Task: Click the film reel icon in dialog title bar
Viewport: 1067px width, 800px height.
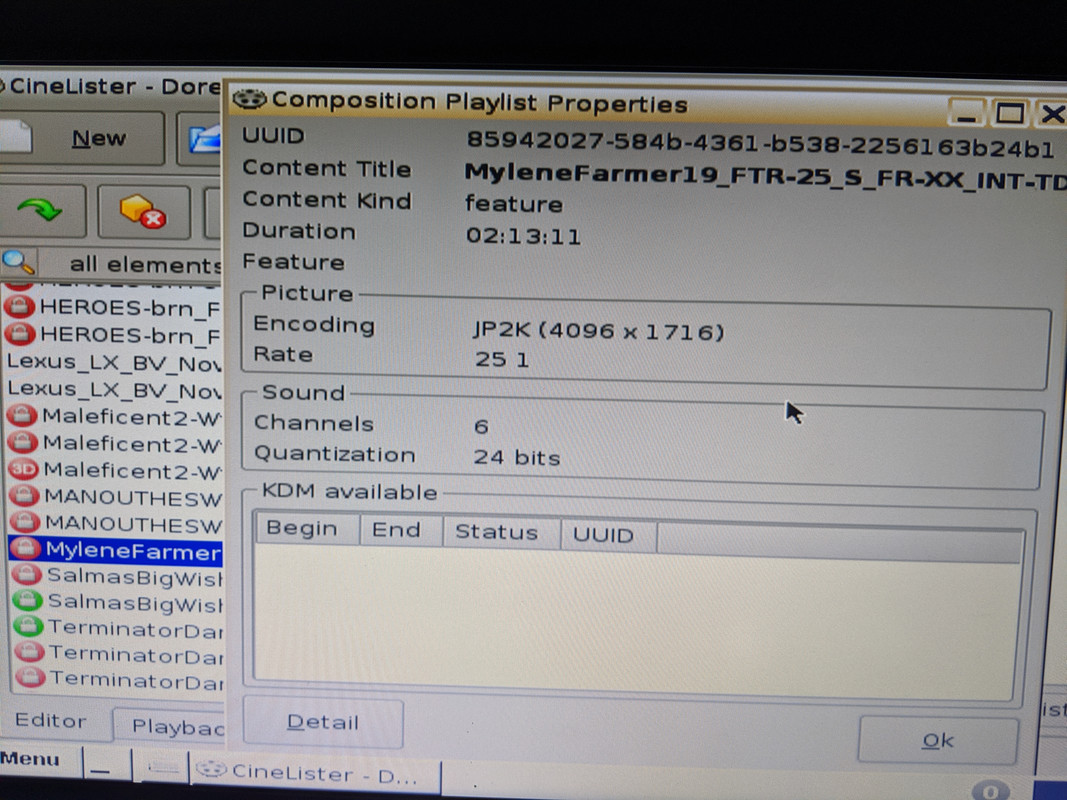Action: click(x=248, y=99)
